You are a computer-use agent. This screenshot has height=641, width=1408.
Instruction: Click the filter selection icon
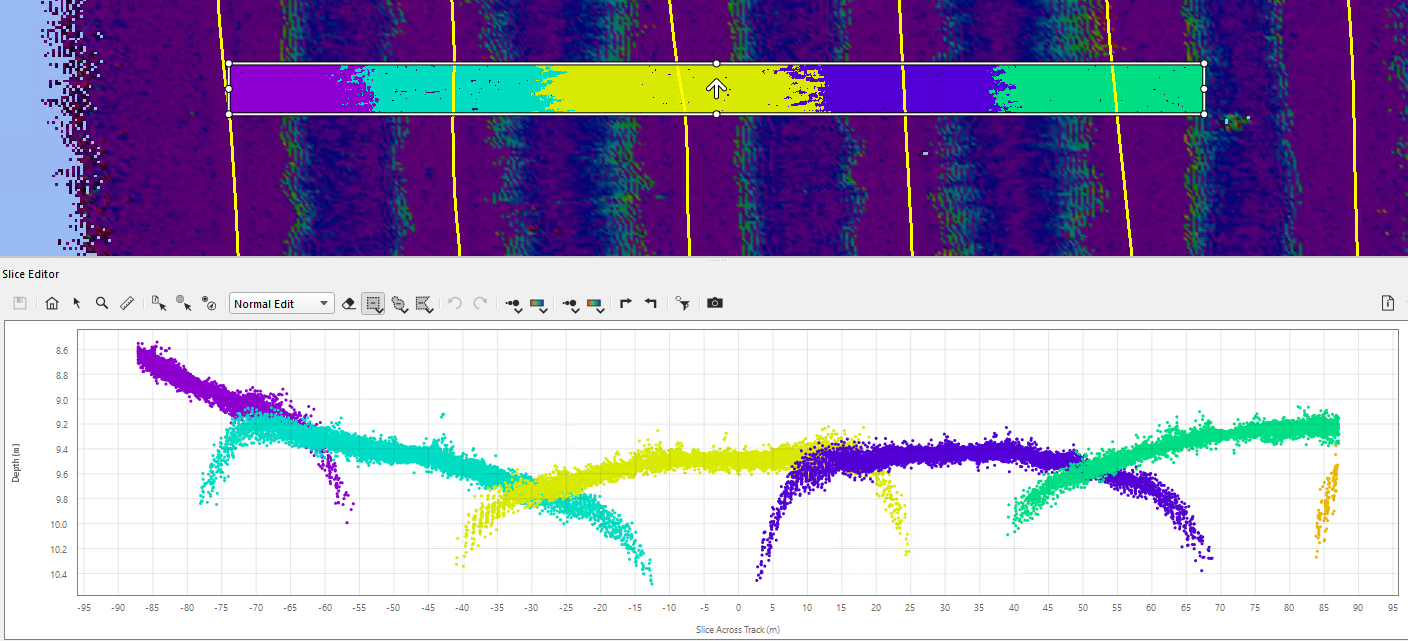click(x=682, y=303)
